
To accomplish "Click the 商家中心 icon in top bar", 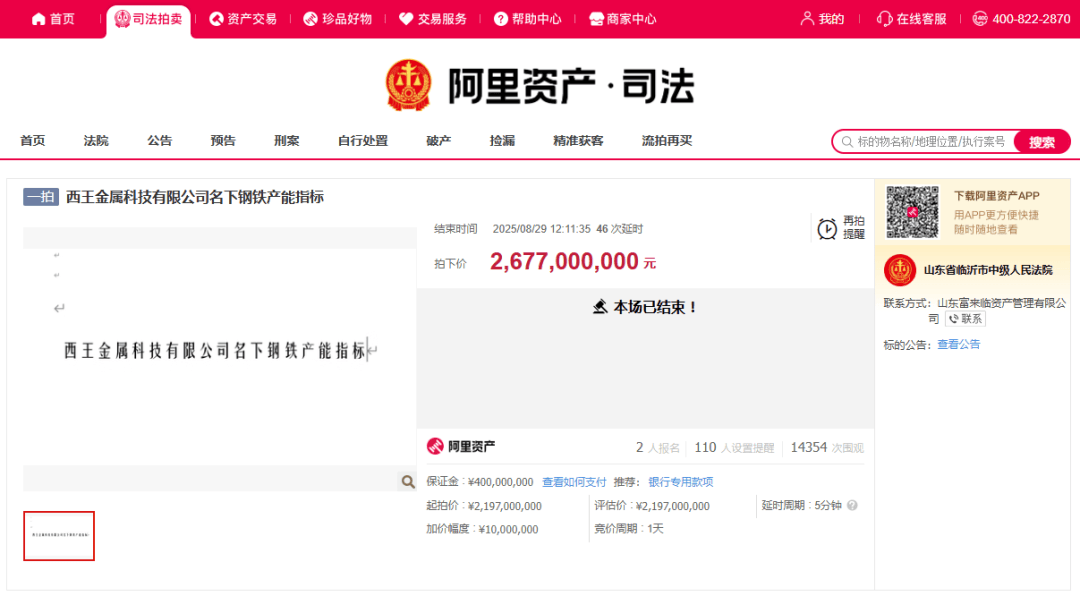I will click(595, 18).
